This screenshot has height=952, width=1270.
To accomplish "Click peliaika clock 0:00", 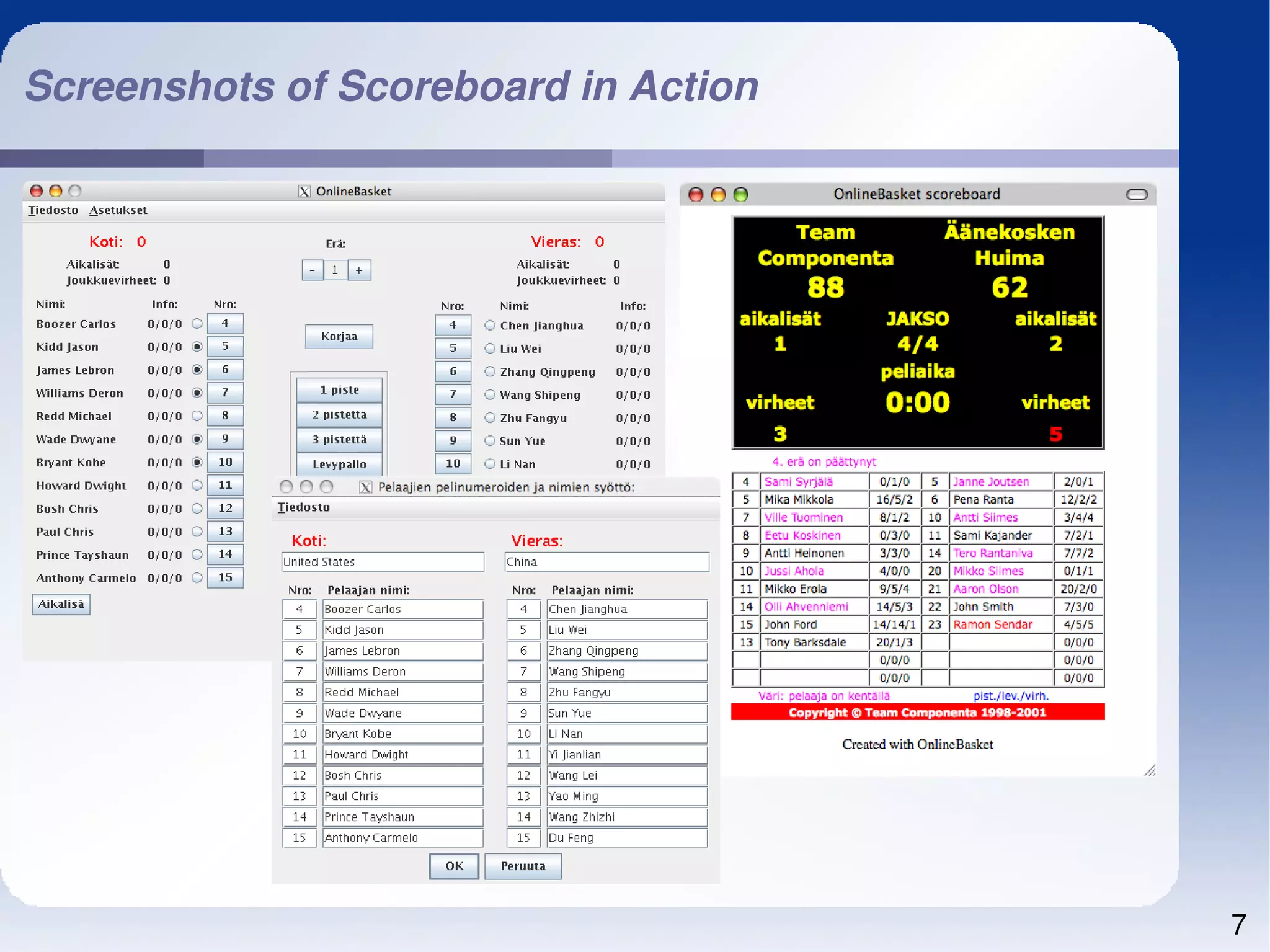I will [x=918, y=403].
